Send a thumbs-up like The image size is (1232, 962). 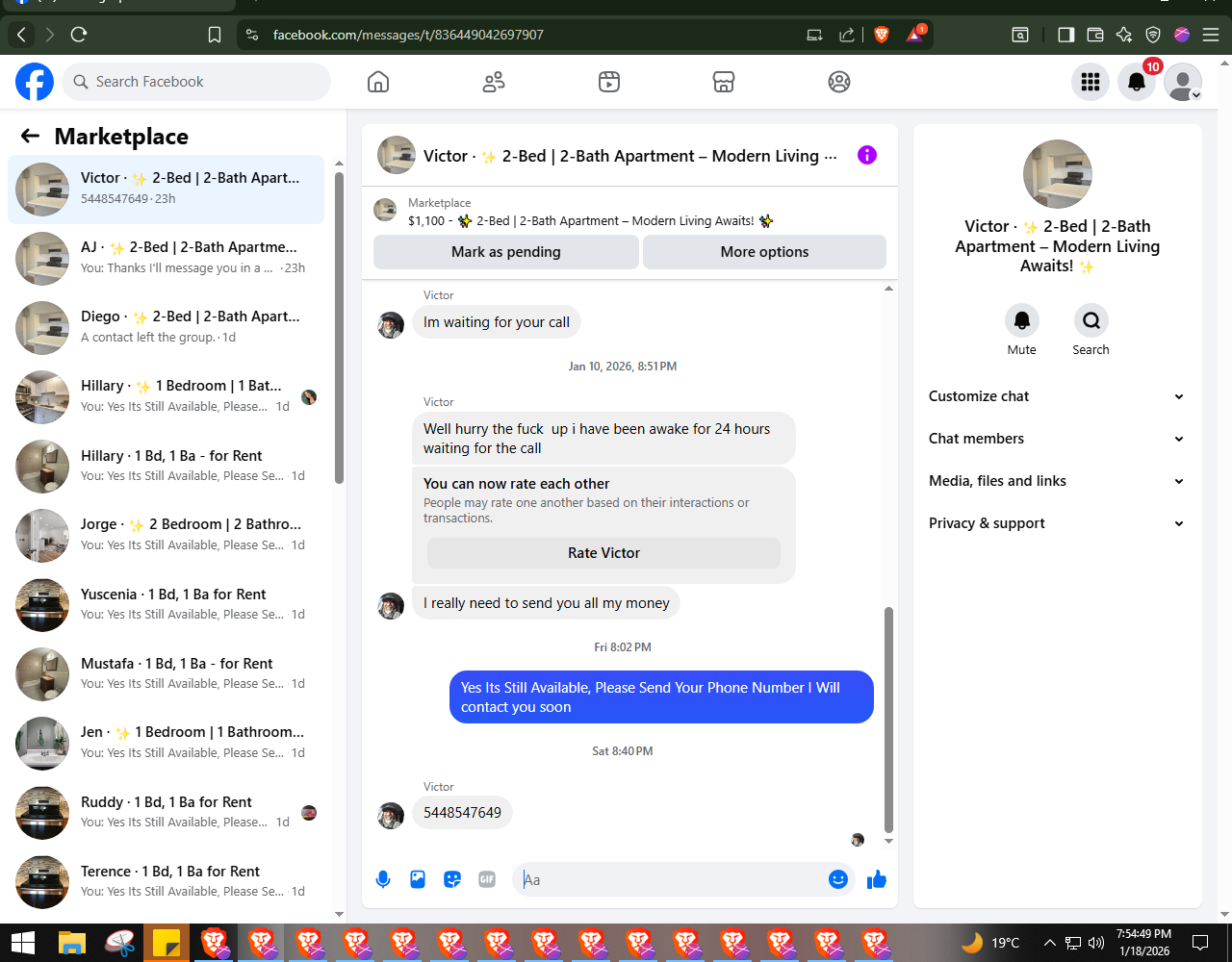(x=876, y=879)
